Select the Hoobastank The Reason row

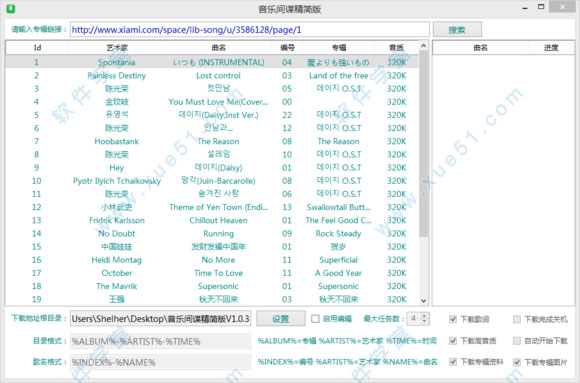[212, 141]
